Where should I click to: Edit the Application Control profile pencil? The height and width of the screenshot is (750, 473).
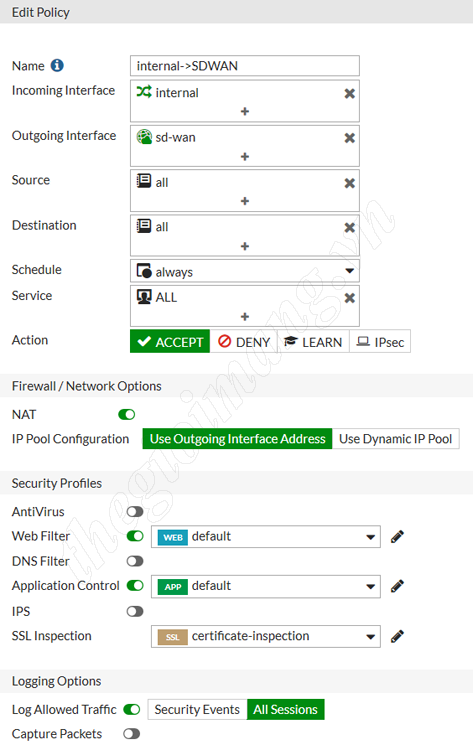coord(397,586)
